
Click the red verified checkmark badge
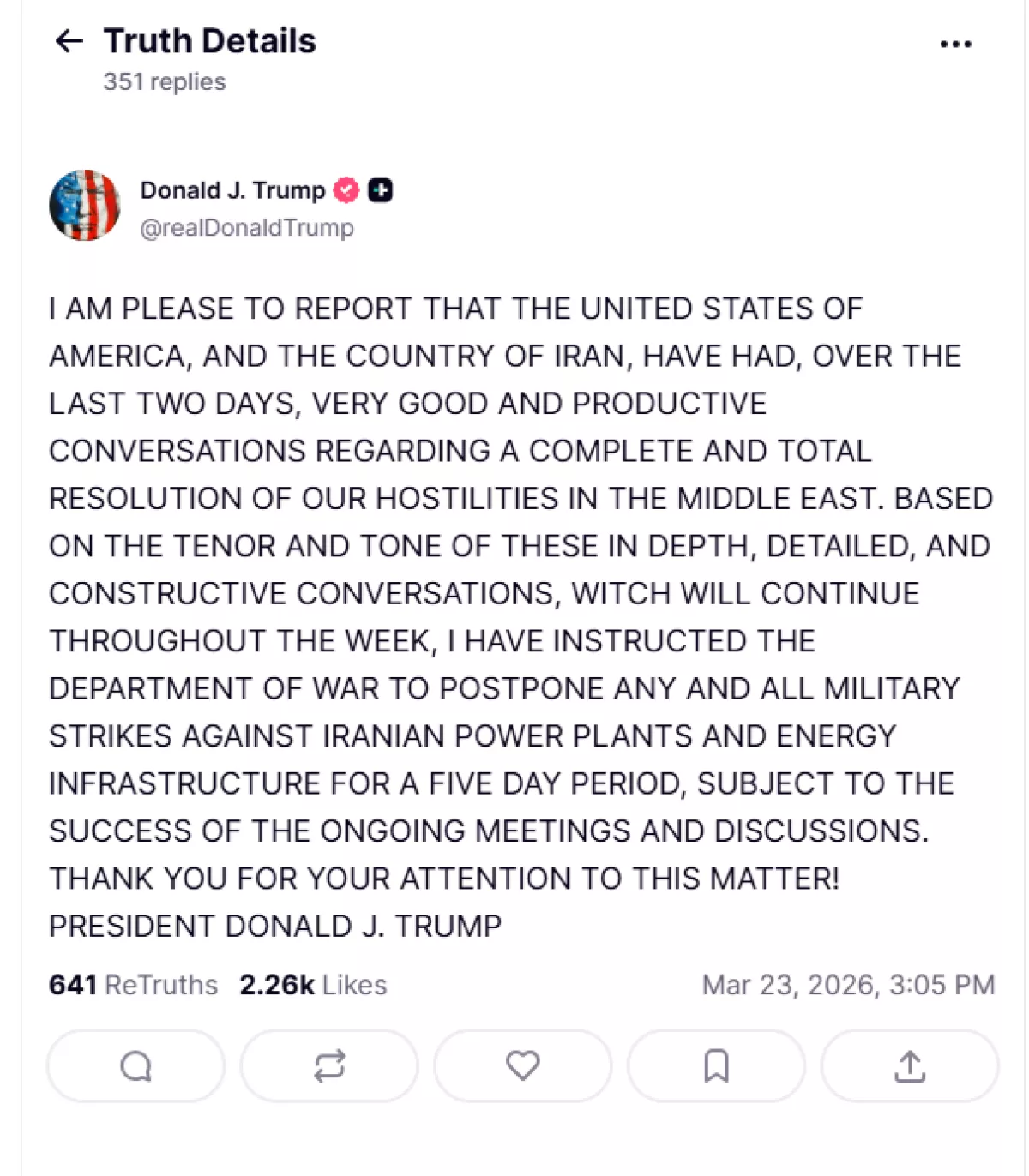[346, 190]
